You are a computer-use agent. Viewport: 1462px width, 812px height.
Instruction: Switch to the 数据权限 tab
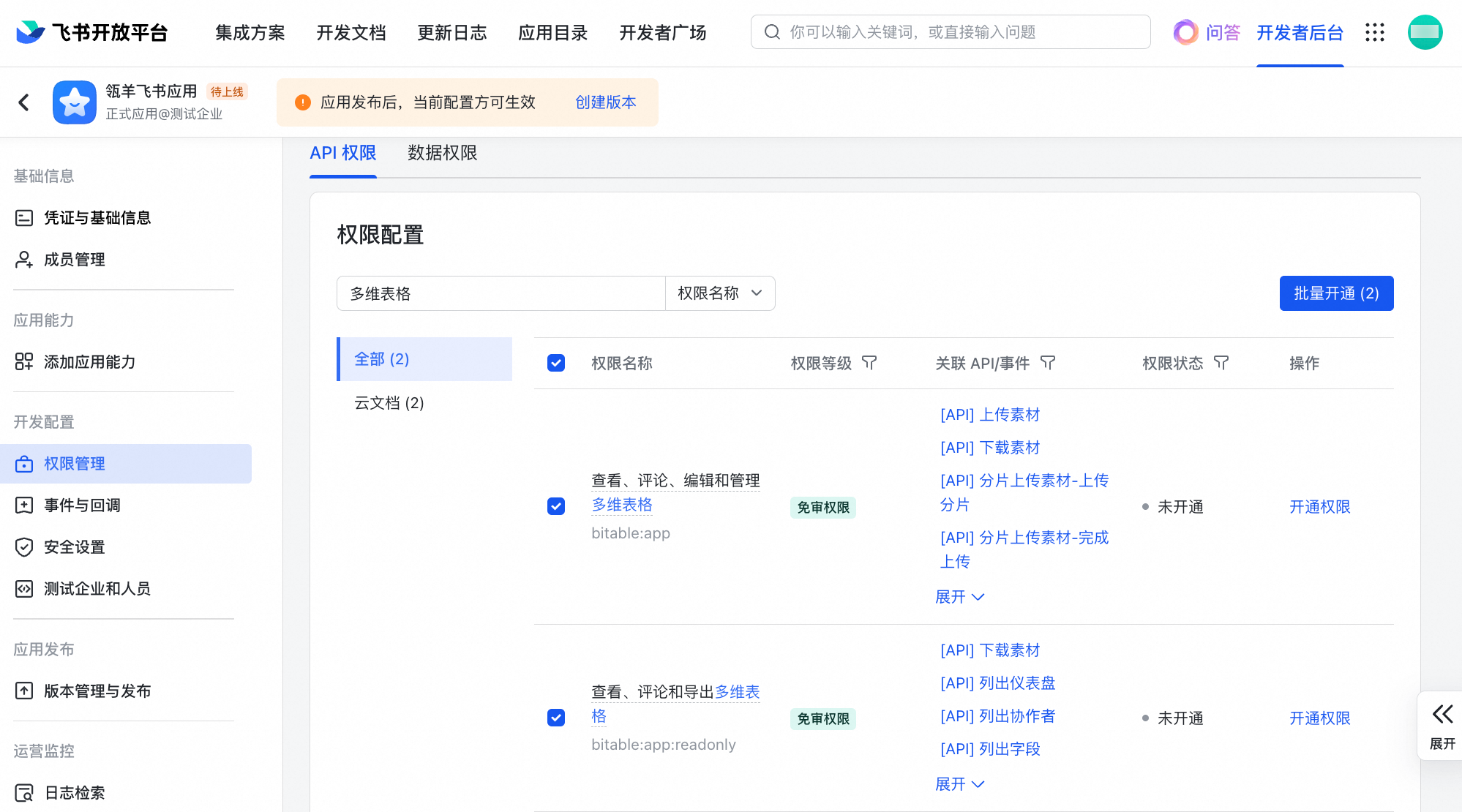pyautogui.click(x=442, y=153)
